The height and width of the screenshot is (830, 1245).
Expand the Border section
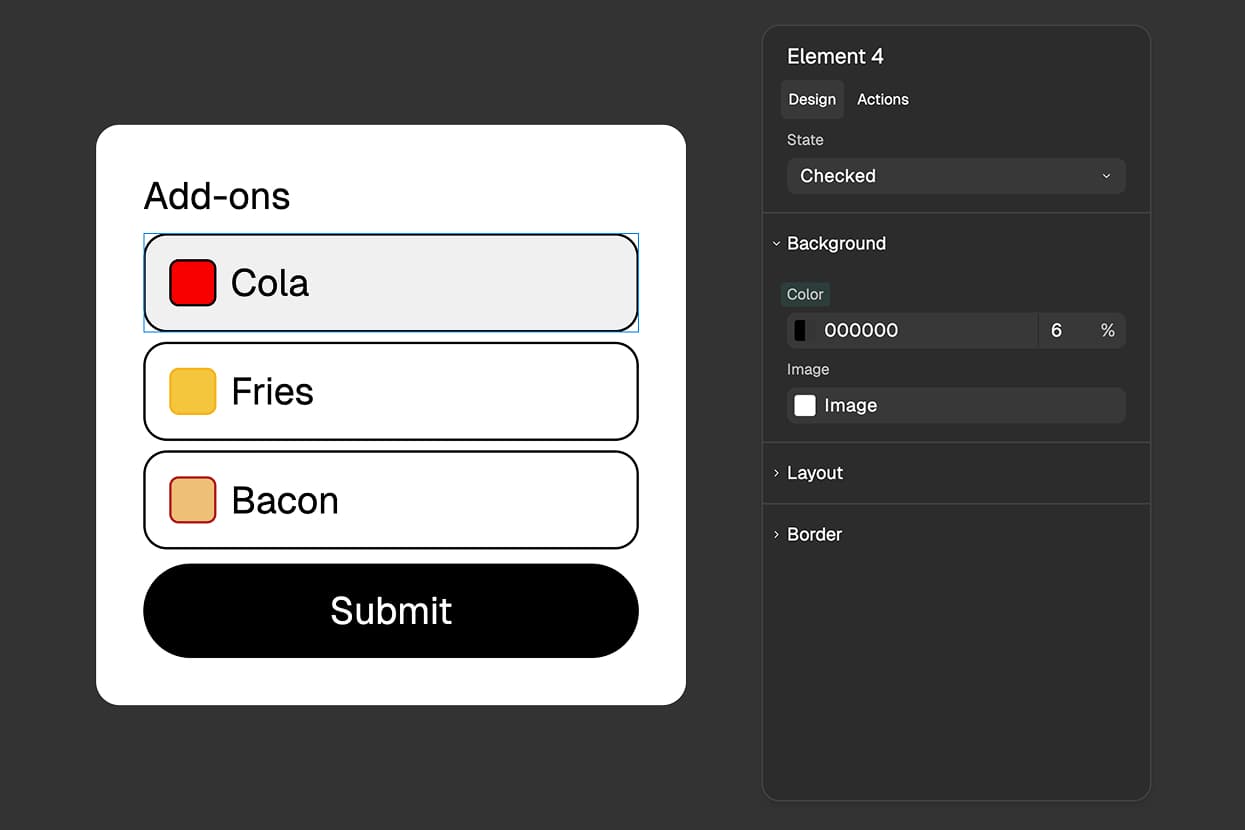(x=813, y=534)
